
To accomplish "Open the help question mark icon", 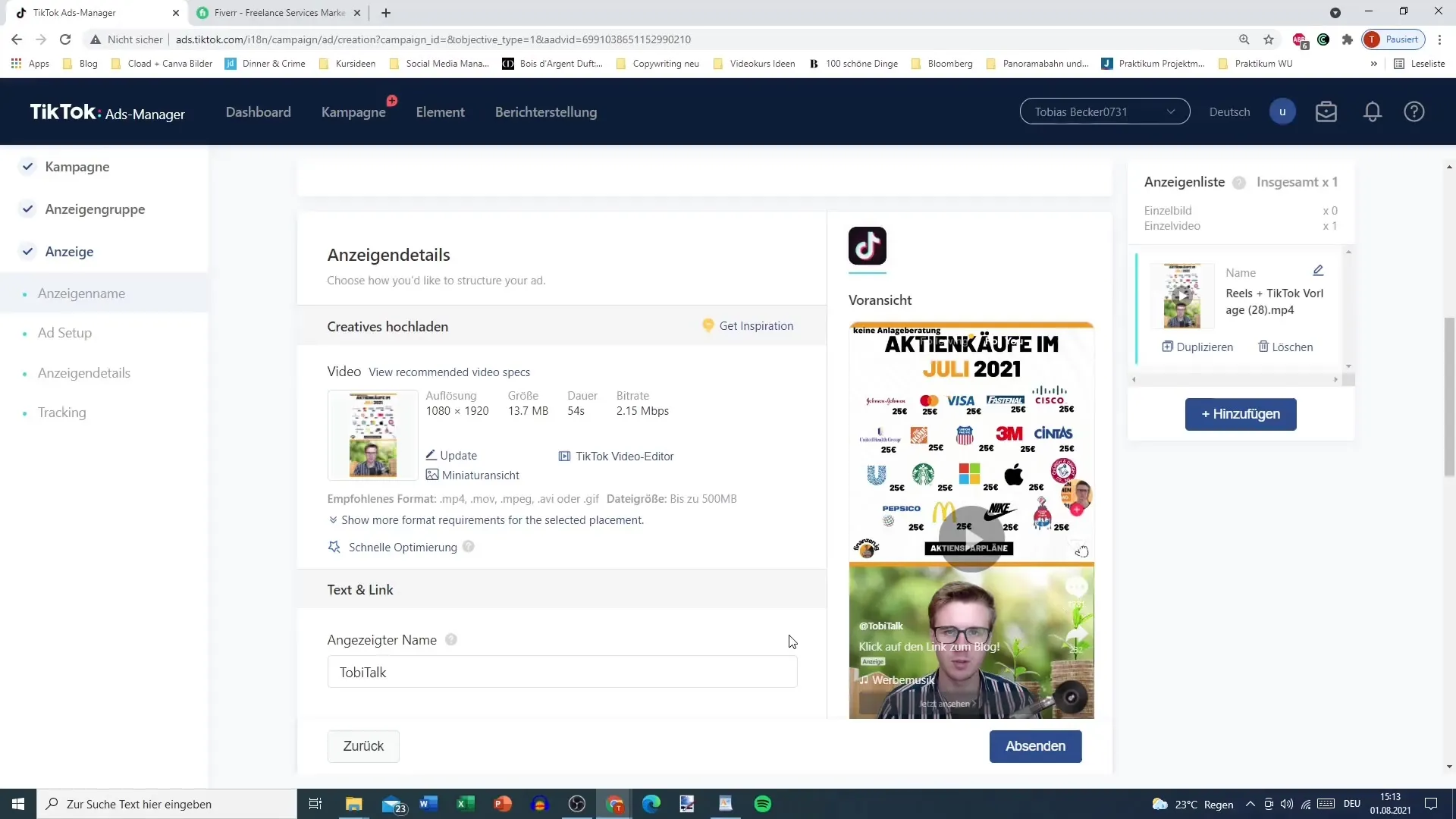I will coord(1414,112).
